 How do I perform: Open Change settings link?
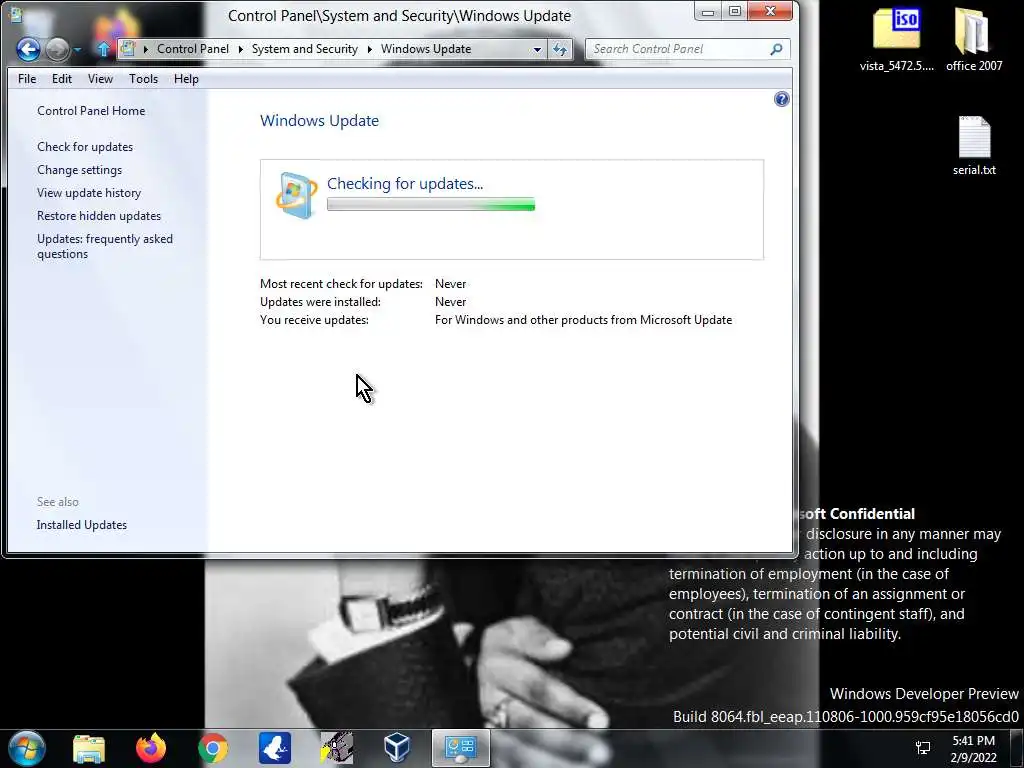[x=79, y=170]
